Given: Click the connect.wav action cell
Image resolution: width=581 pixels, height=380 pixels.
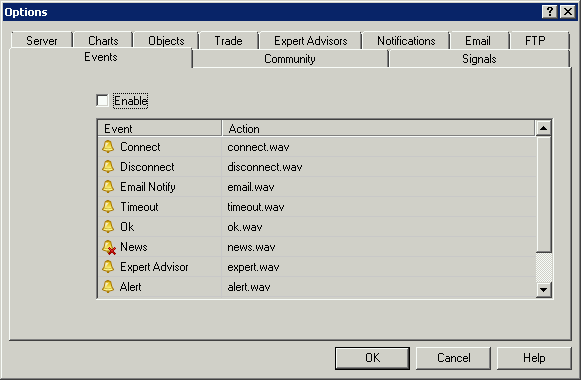Looking at the screenshot, I should tap(379, 147).
